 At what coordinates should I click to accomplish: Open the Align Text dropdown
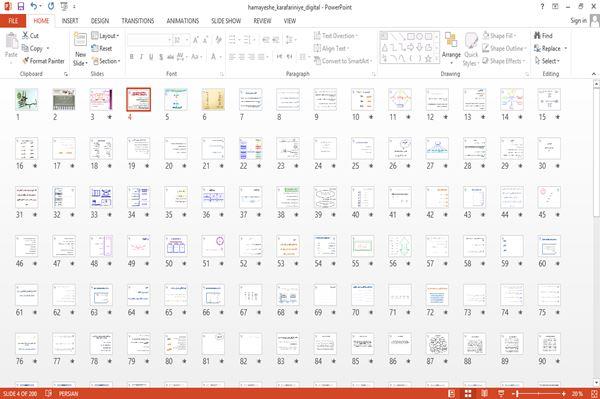[x=331, y=48]
